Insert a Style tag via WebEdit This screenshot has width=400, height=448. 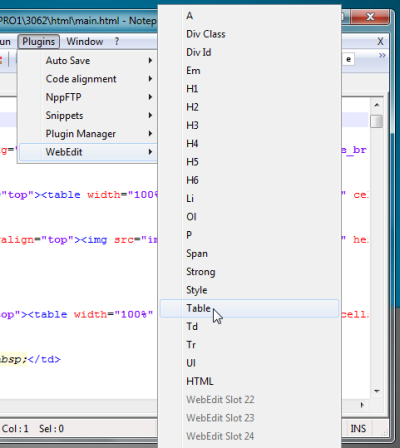click(249, 290)
